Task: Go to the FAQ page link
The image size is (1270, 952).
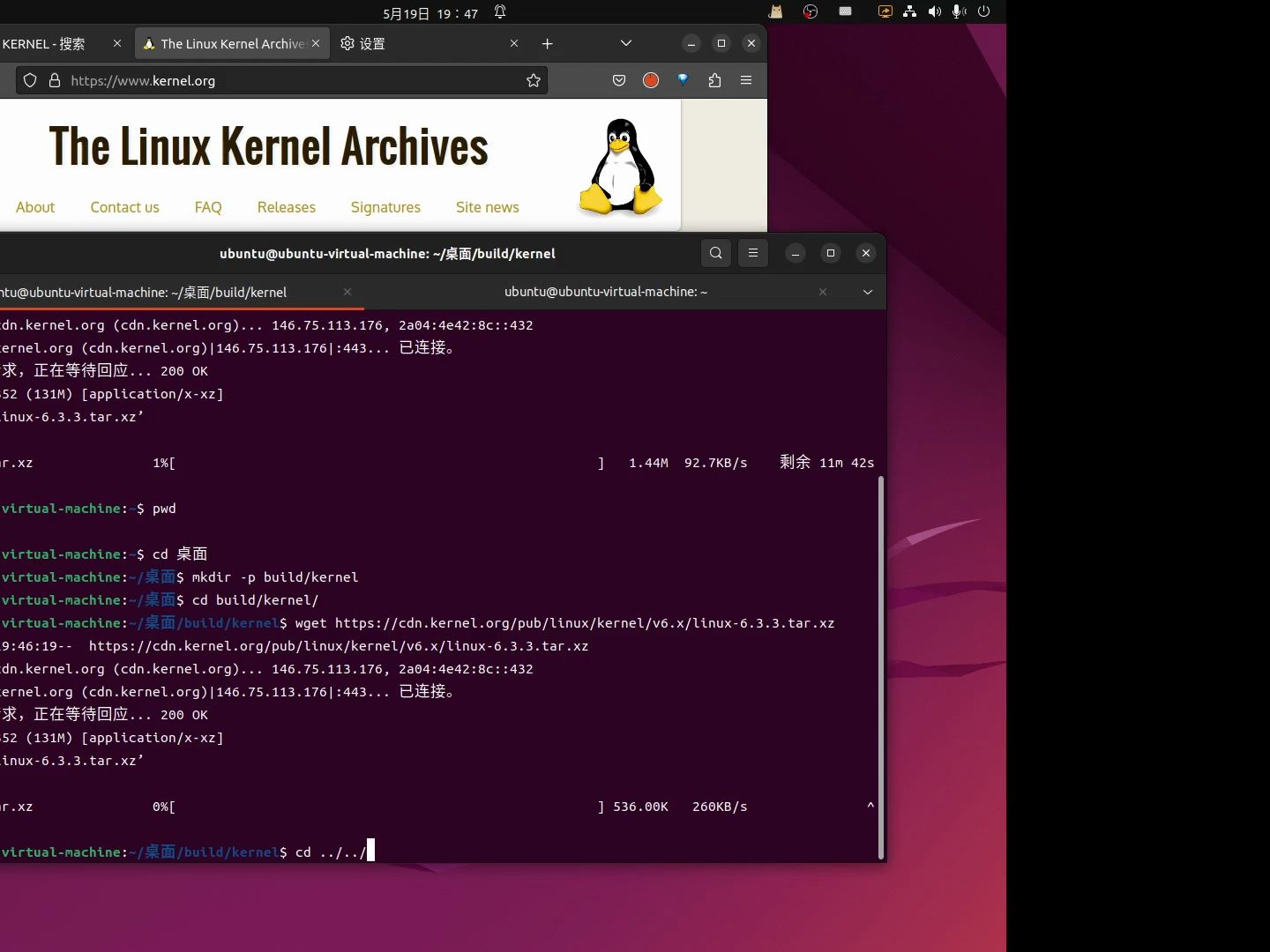Action: click(x=208, y=207)
